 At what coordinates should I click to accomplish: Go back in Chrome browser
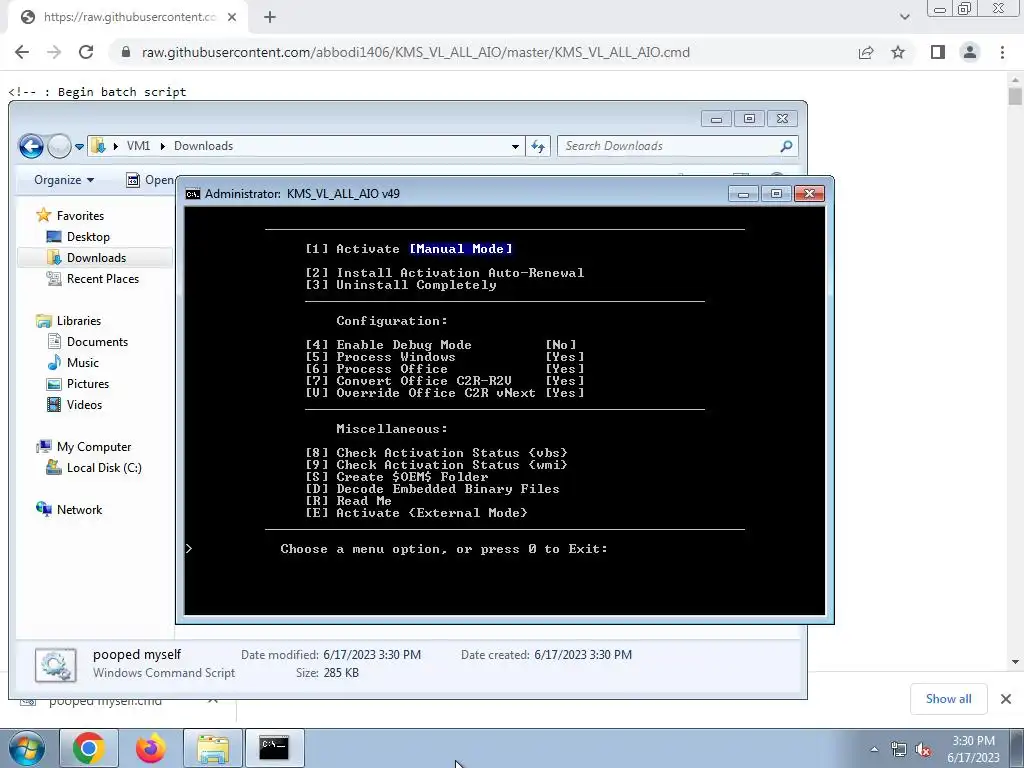22,52
